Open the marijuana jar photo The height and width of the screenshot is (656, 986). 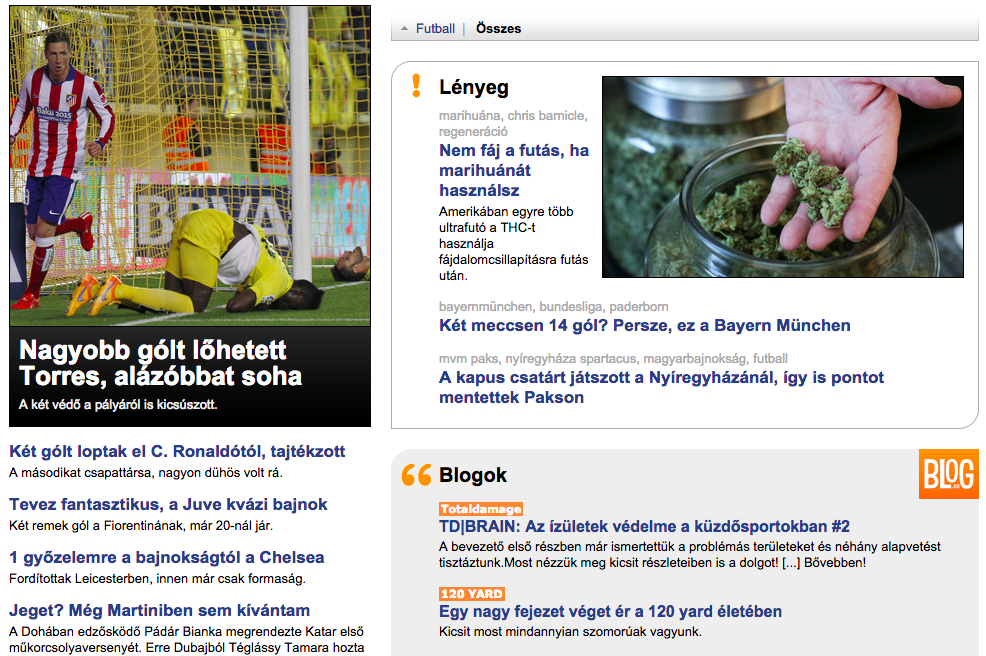[782, 177]
